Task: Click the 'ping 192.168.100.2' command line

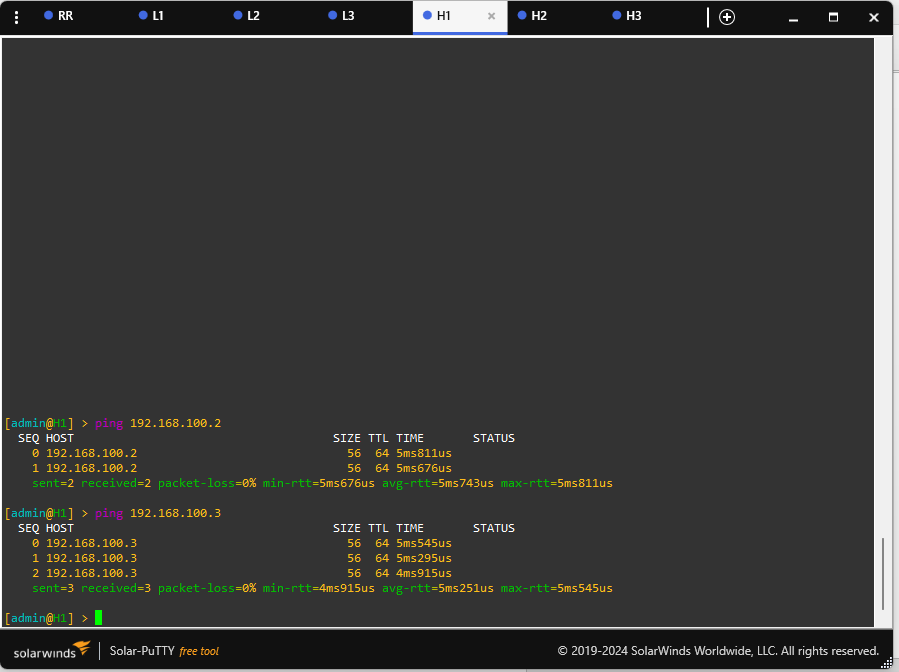Action: 113,423
